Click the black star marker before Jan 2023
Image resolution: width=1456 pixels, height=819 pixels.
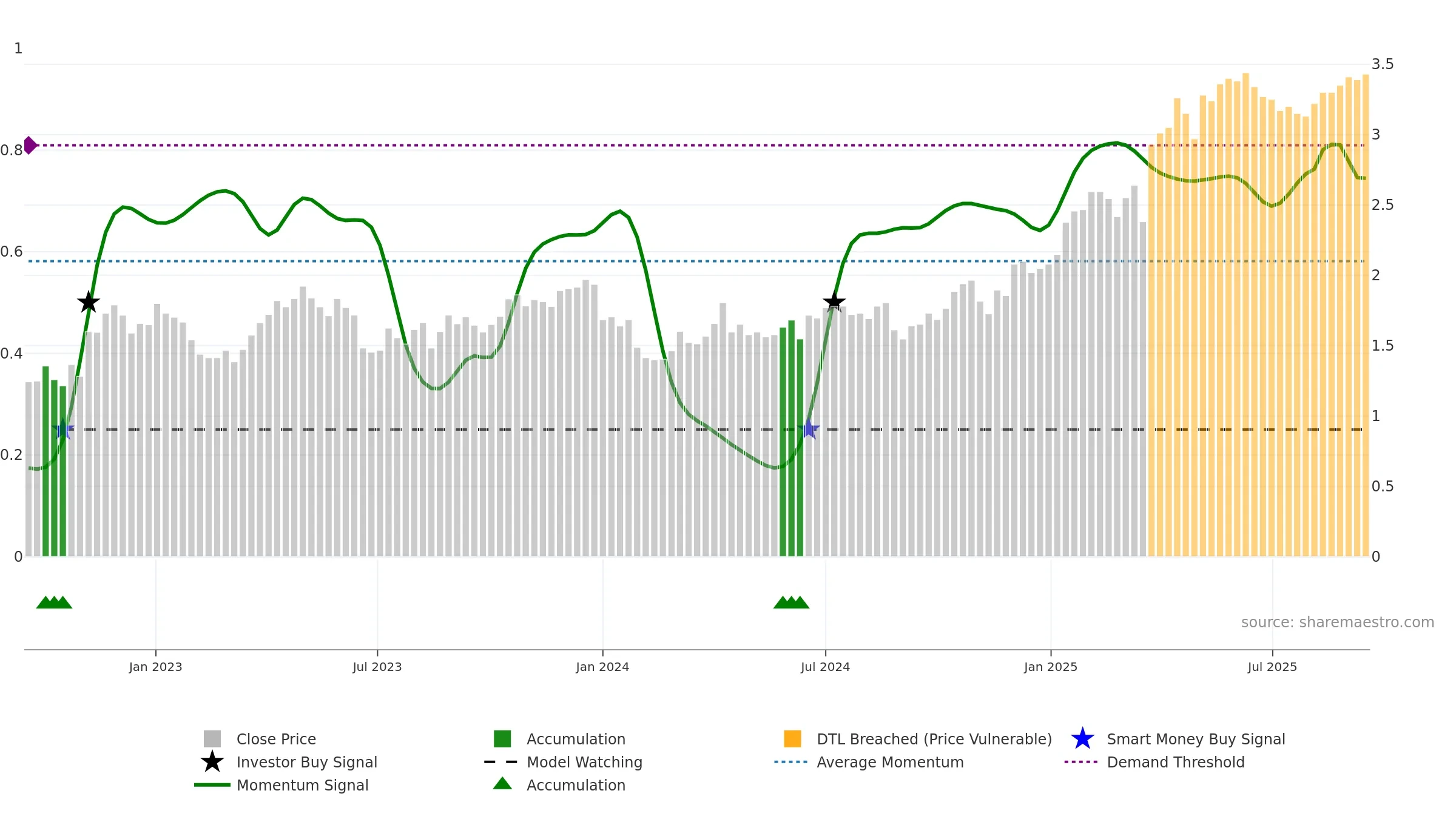point(89,302)
